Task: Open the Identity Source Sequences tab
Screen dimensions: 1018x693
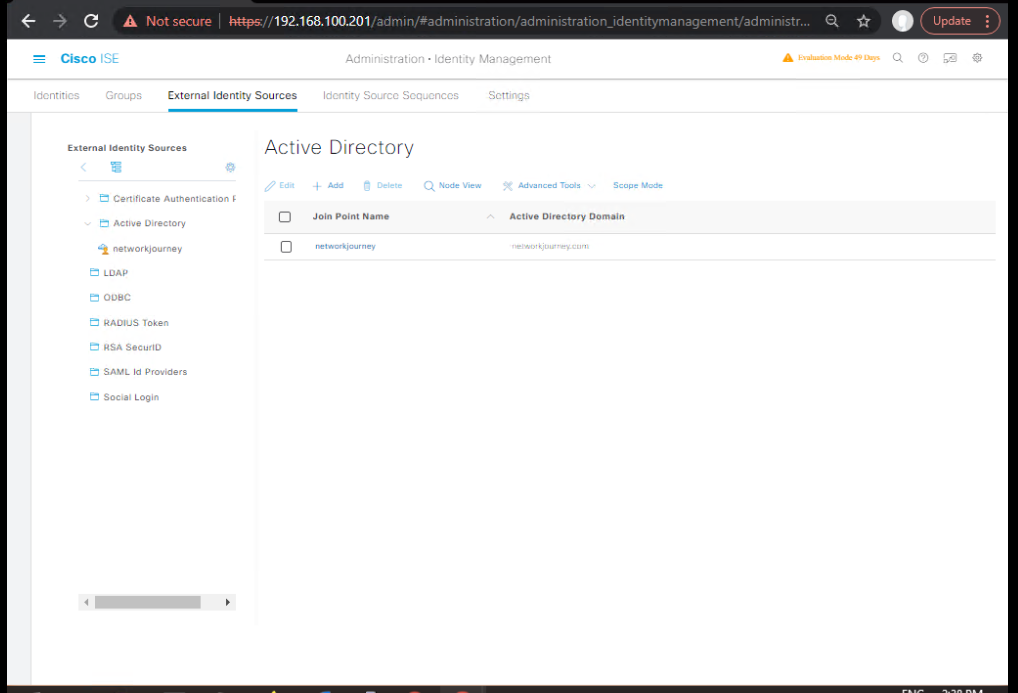Action: pos(391,95)
